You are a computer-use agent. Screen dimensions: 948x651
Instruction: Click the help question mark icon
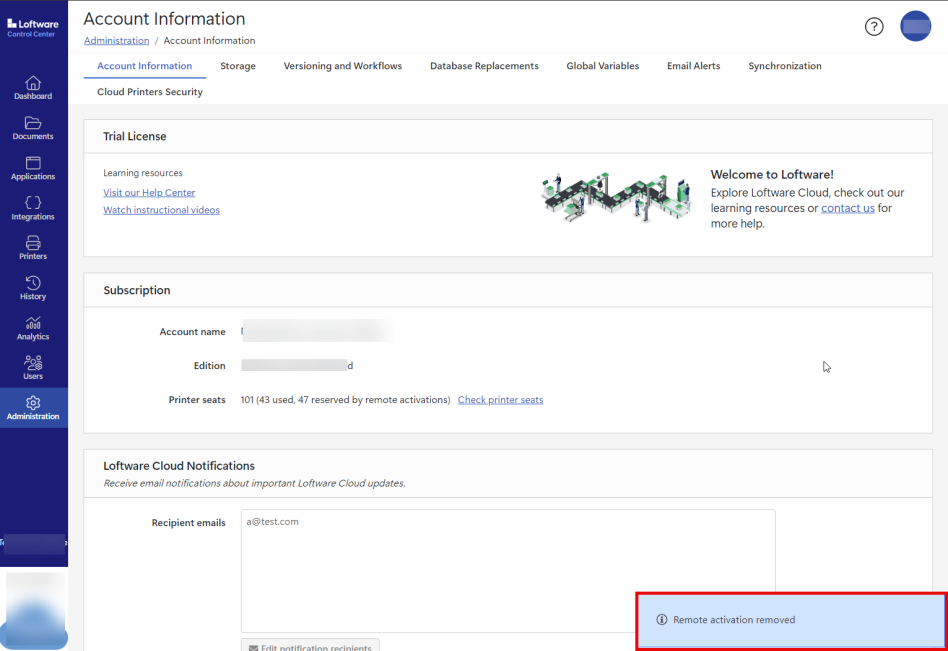pos(874,27)
